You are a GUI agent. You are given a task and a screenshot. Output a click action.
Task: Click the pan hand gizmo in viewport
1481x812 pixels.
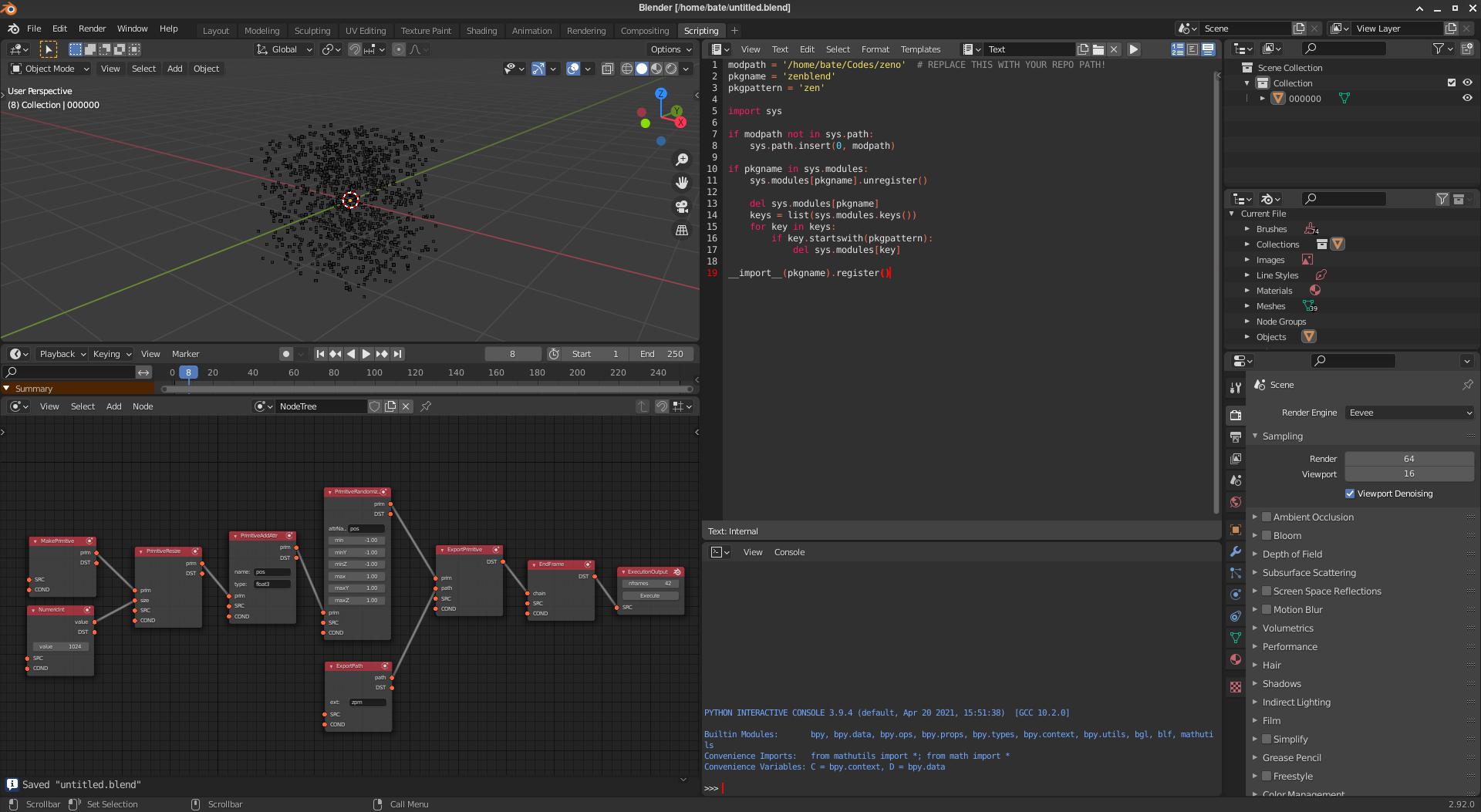pos(682,183)
